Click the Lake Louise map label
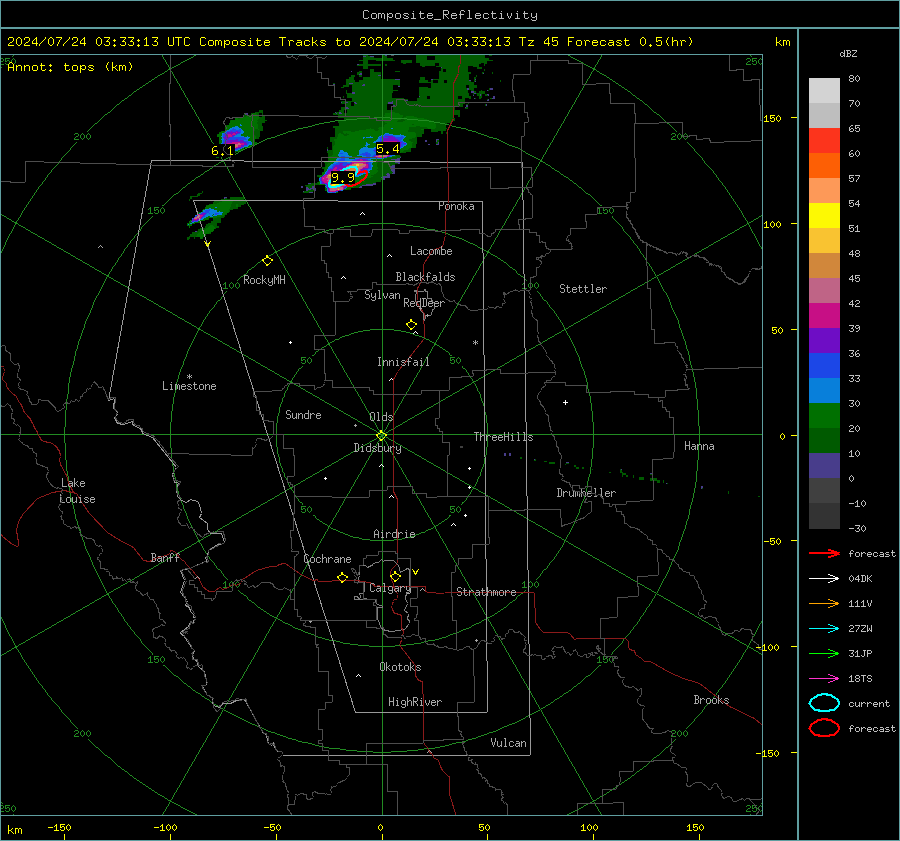Viewport: 900px width, 841px height. tap(77, 491)
